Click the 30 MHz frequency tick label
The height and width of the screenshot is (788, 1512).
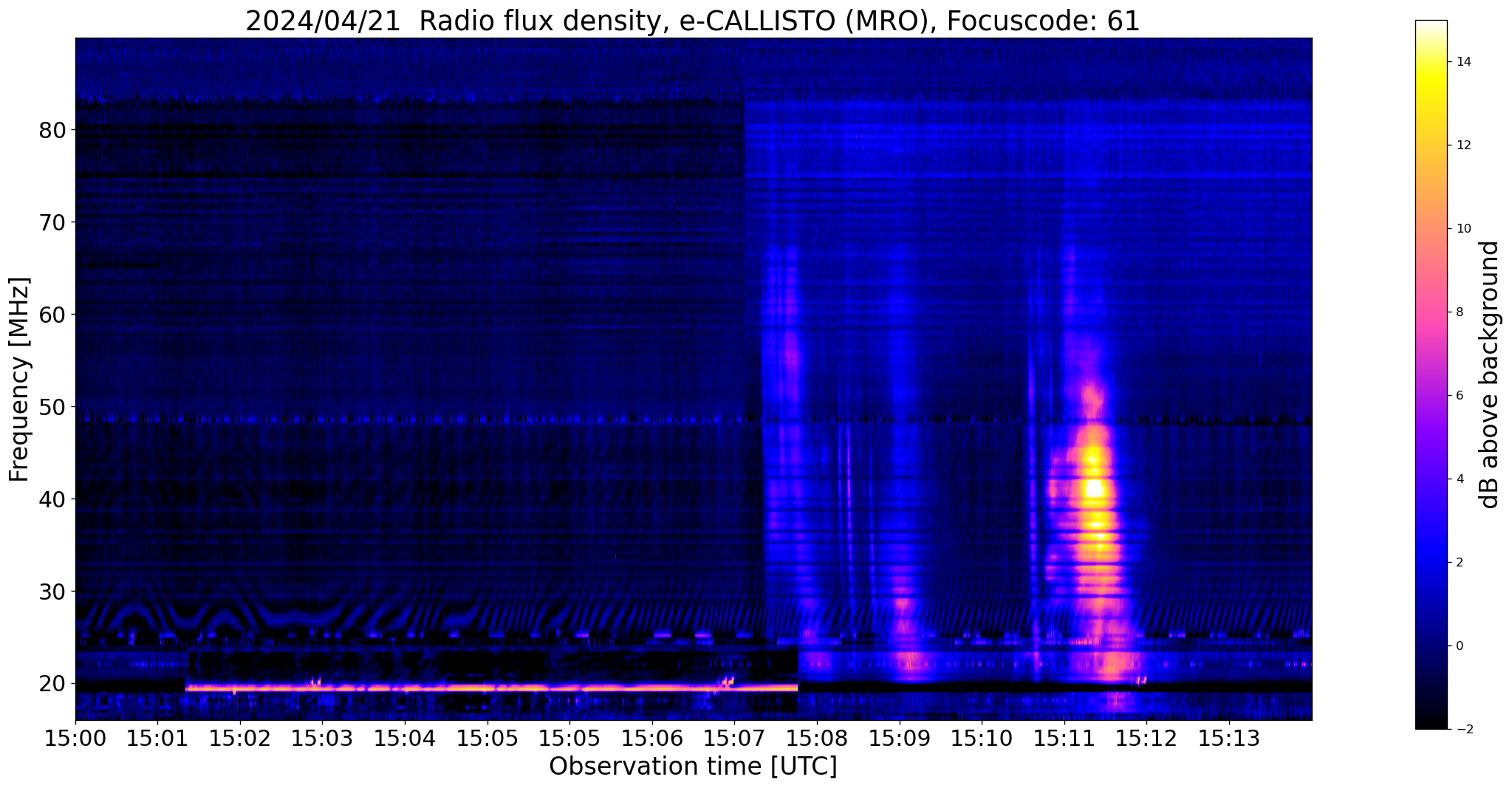pyautogui.click(x=52, y=592)
